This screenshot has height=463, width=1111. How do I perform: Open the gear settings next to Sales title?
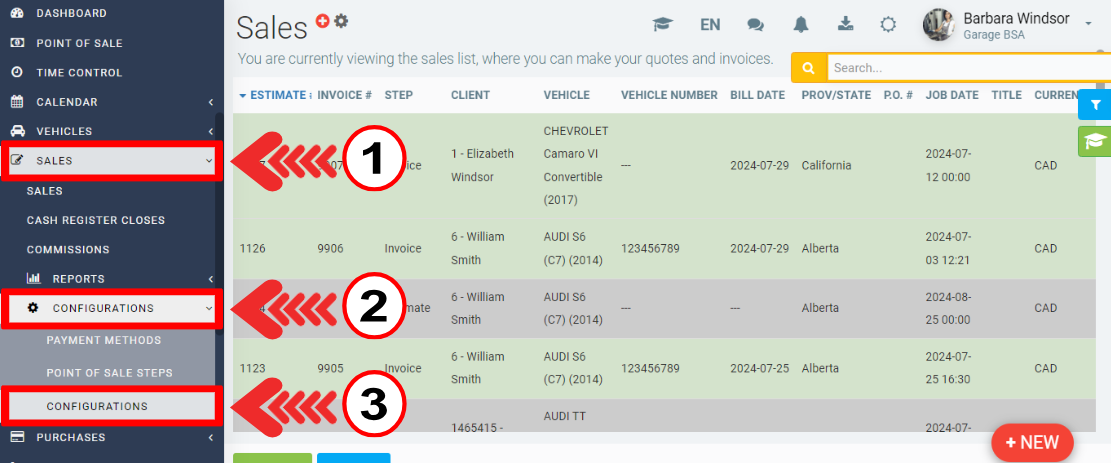(341, 20)
